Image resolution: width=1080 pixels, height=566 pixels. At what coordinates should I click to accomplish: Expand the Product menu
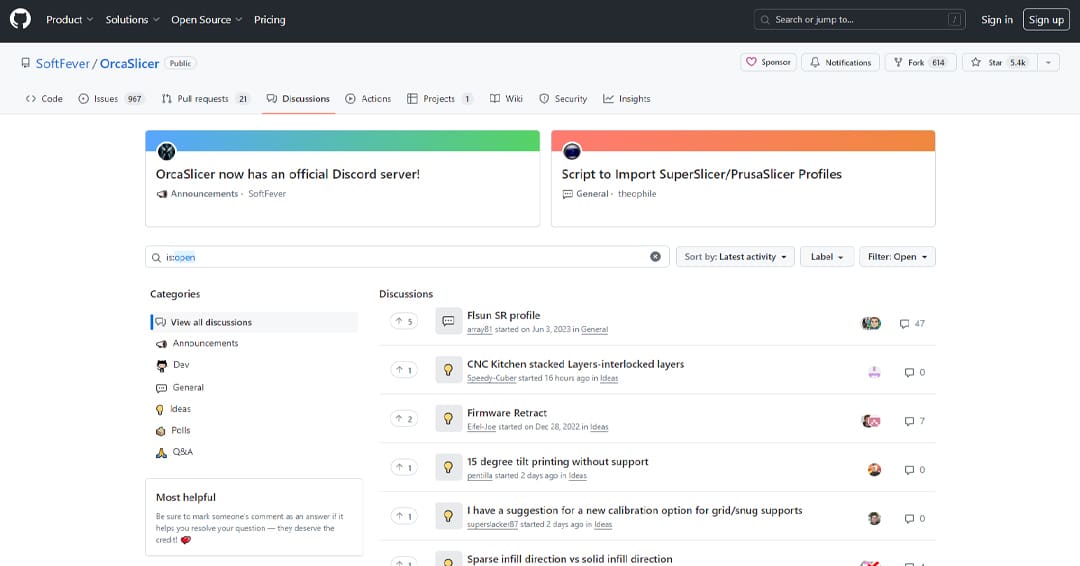click(69, 20)
